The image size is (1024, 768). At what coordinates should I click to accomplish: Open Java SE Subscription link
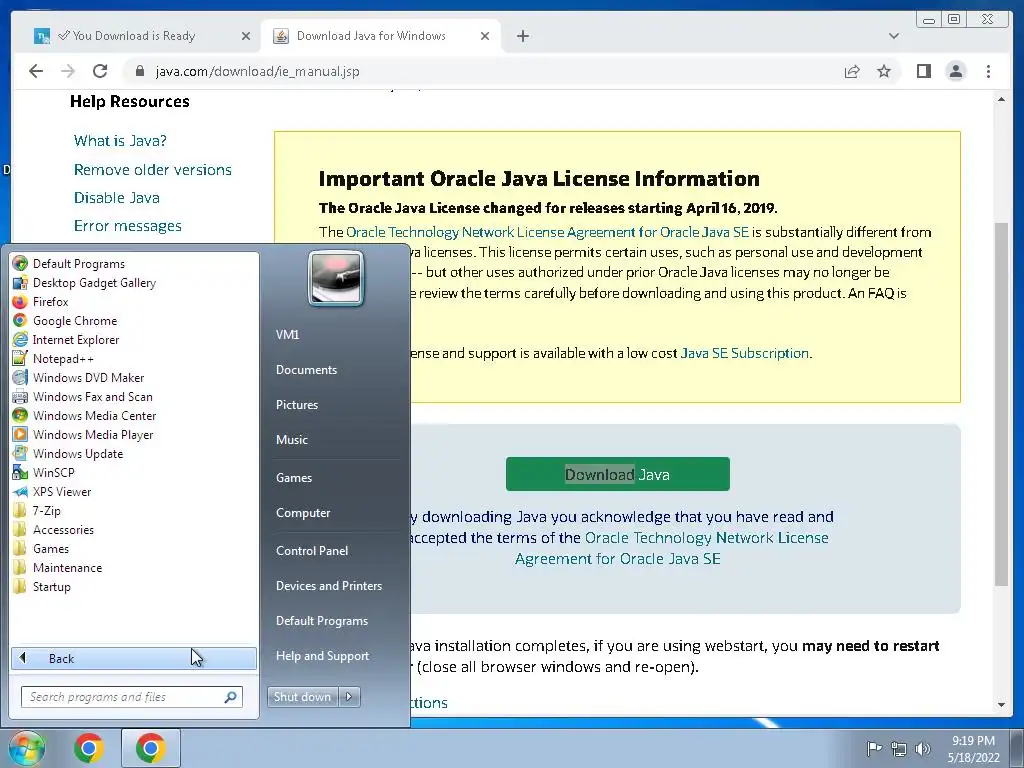point(744,353)
